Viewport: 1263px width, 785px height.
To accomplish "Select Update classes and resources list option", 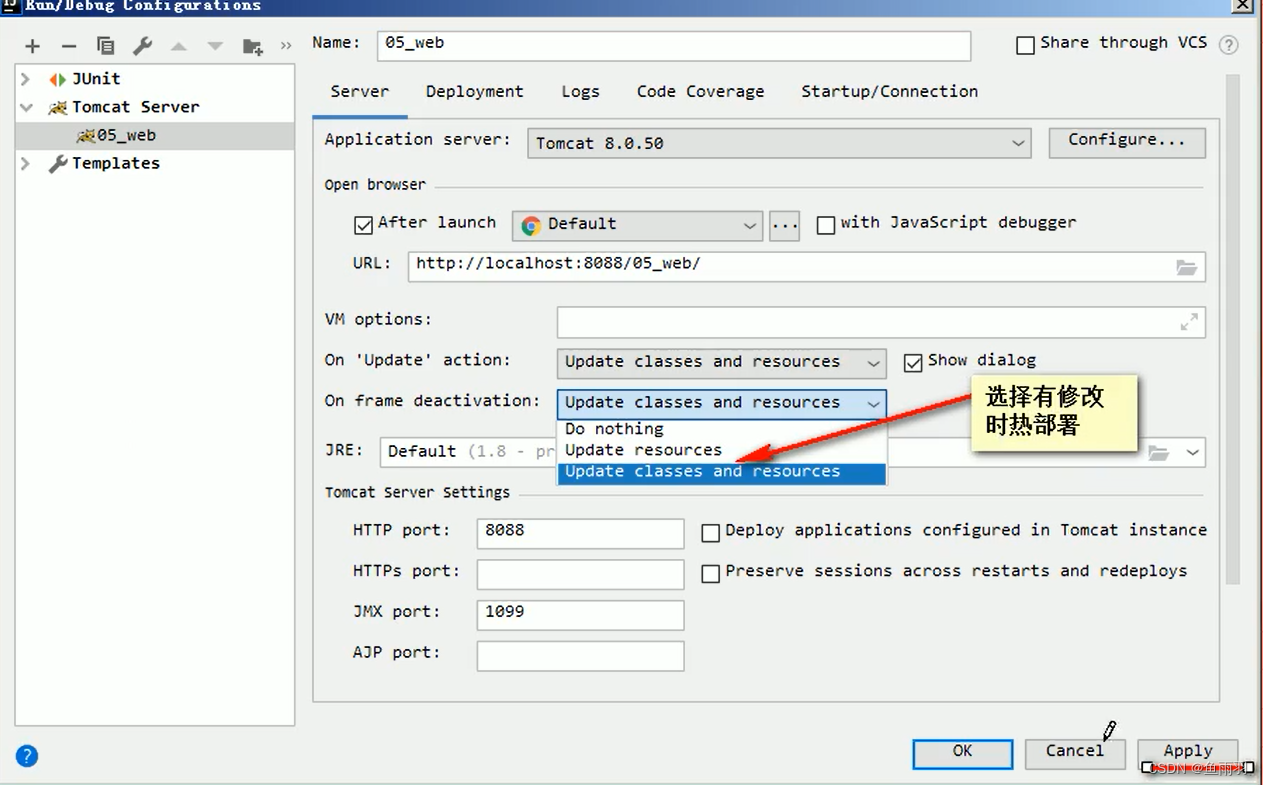I will pos(721,472).
